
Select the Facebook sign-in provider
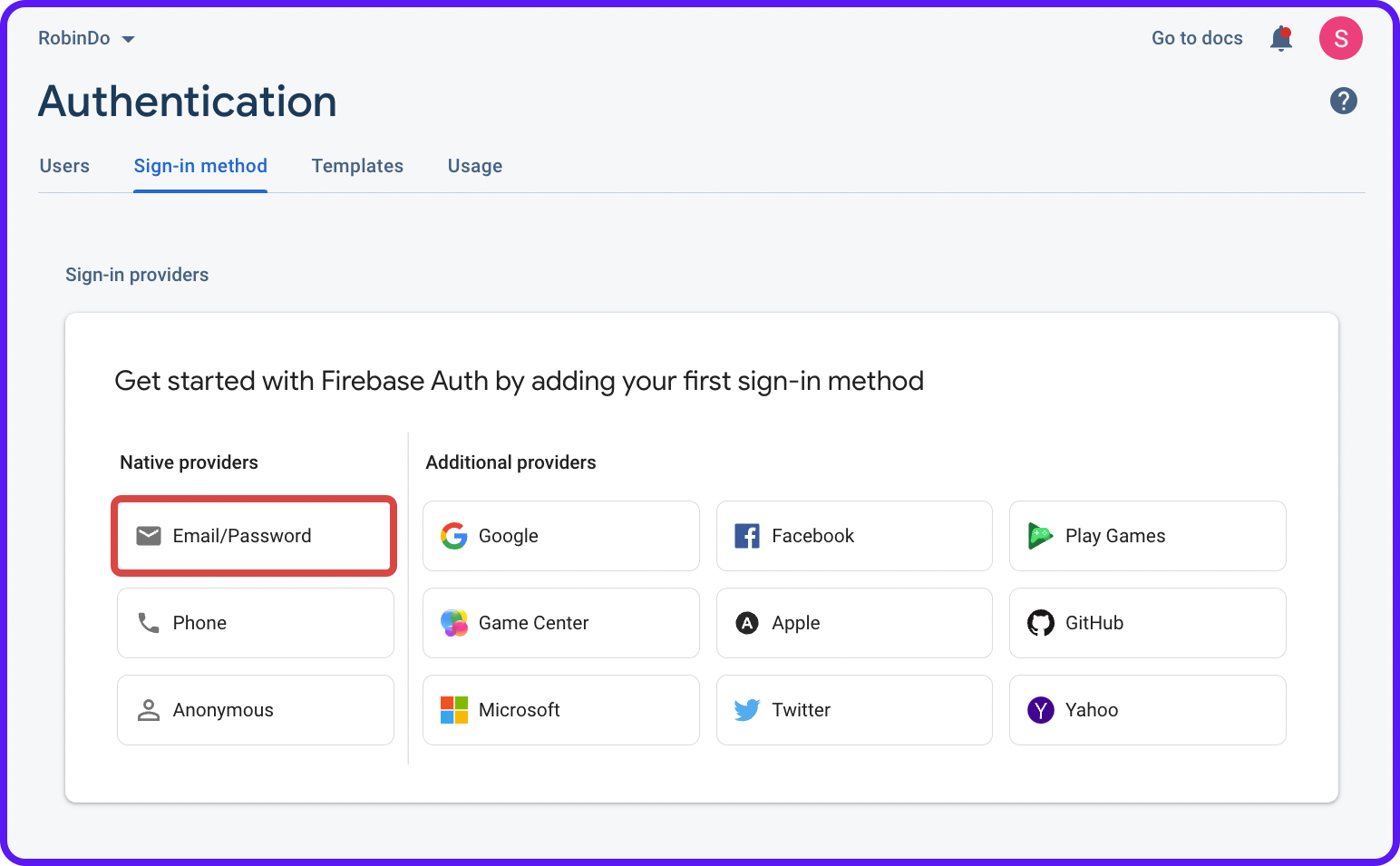(x=853, y=536)
